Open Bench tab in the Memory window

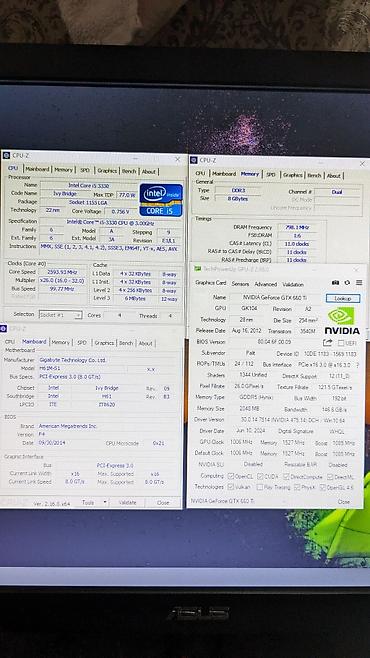click(314, 175)
